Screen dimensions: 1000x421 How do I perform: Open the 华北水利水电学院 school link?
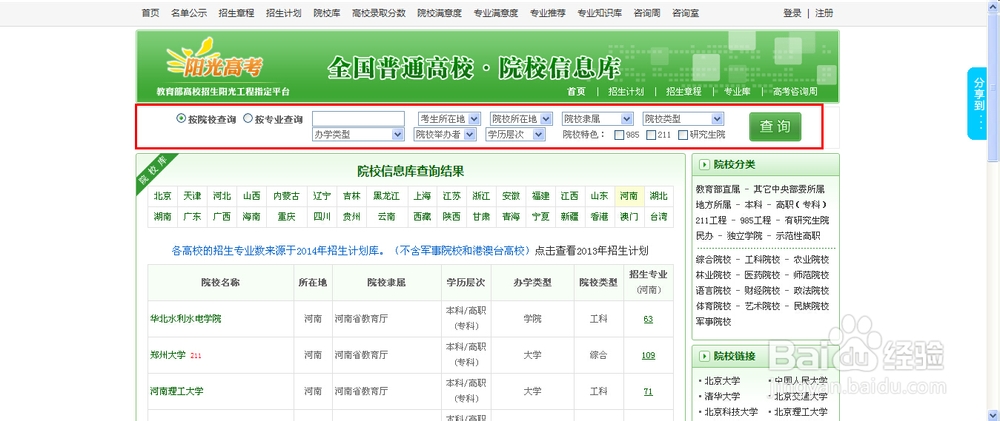186,318
